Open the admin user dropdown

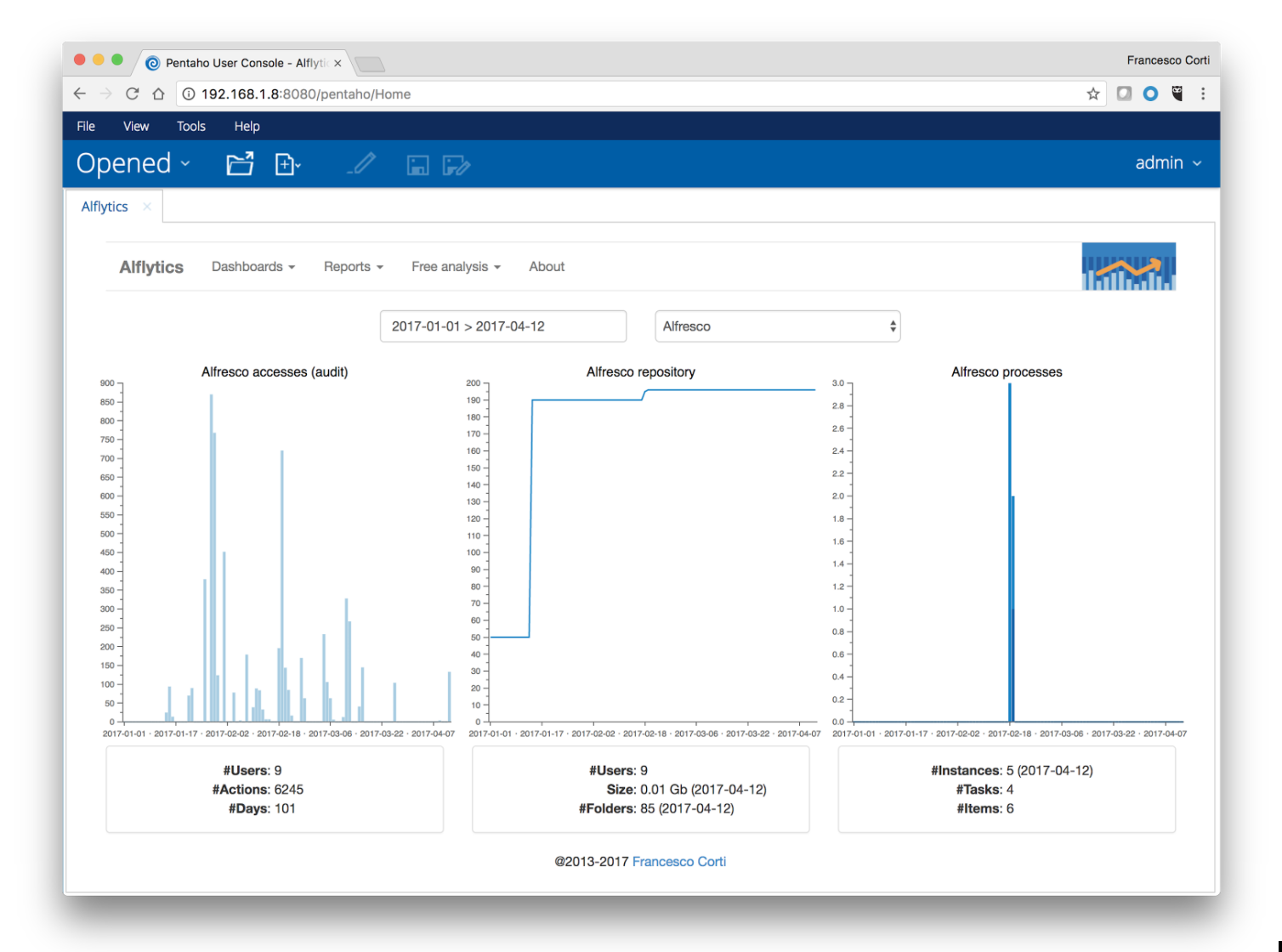pos(1168,163)
